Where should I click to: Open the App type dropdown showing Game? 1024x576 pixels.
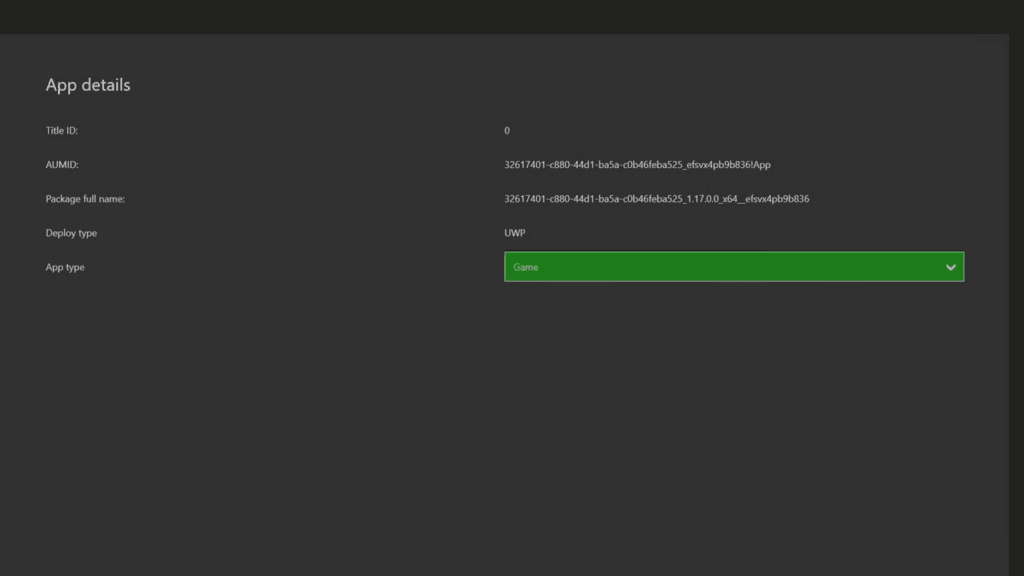(734, 267)
